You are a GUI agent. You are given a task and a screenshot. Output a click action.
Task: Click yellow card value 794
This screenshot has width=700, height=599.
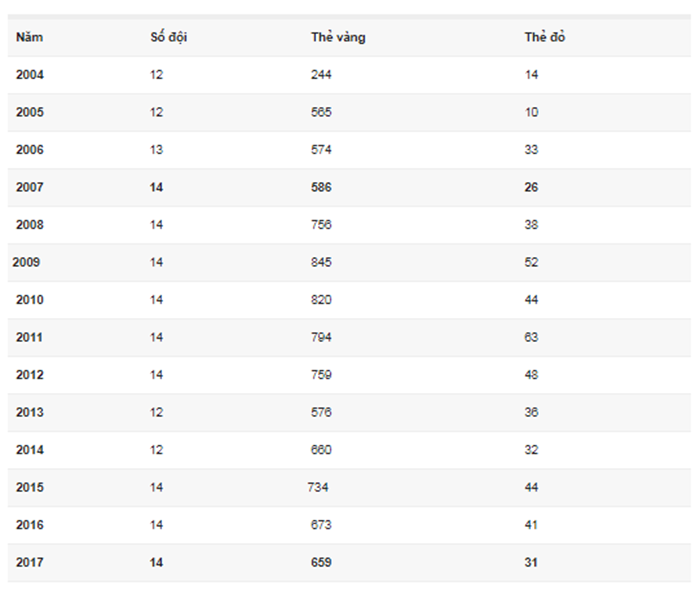coord(321,337)
